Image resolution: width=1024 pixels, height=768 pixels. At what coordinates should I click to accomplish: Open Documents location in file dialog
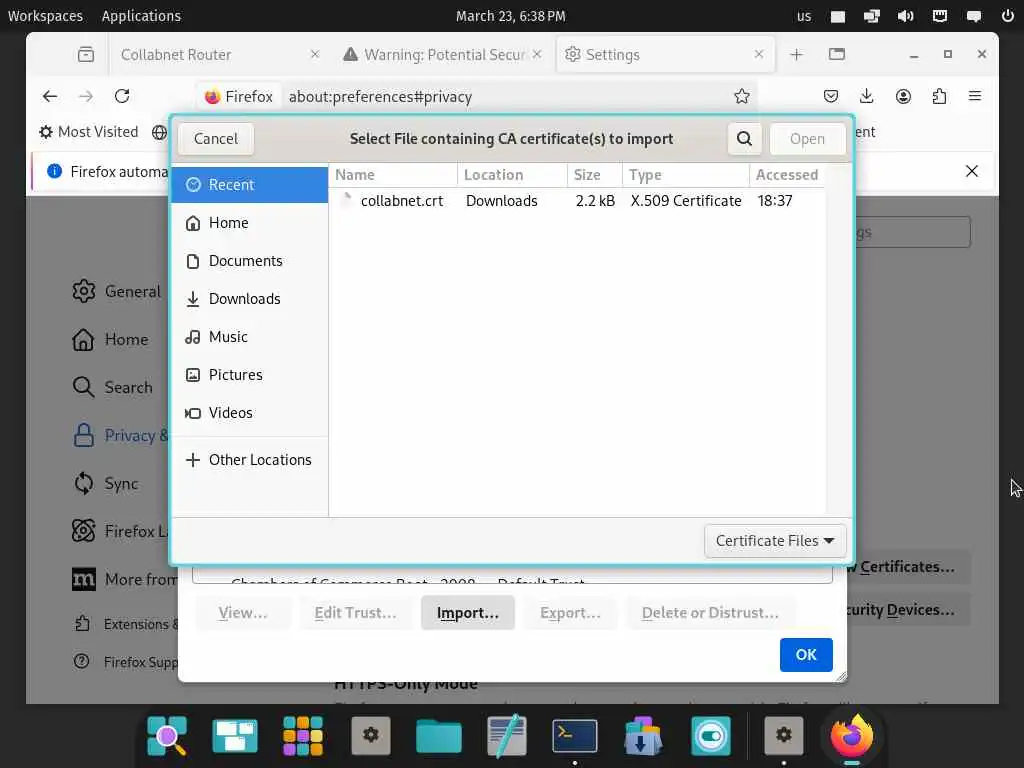point(249,261)
